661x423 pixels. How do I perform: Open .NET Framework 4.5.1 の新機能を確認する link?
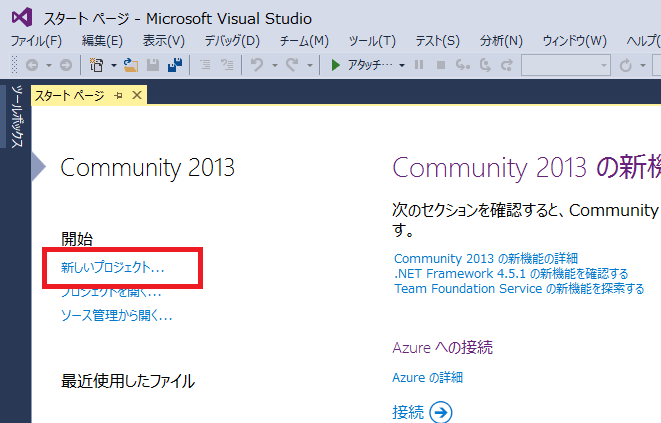coord(511,274)
